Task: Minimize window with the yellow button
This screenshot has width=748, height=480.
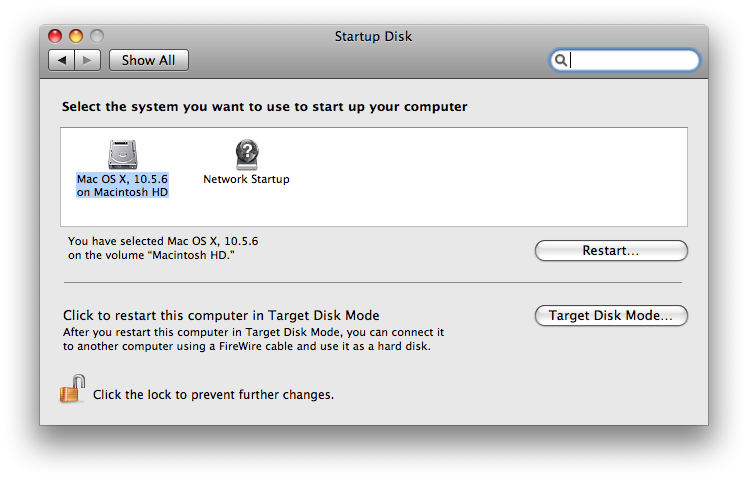Action: (76, 37)
